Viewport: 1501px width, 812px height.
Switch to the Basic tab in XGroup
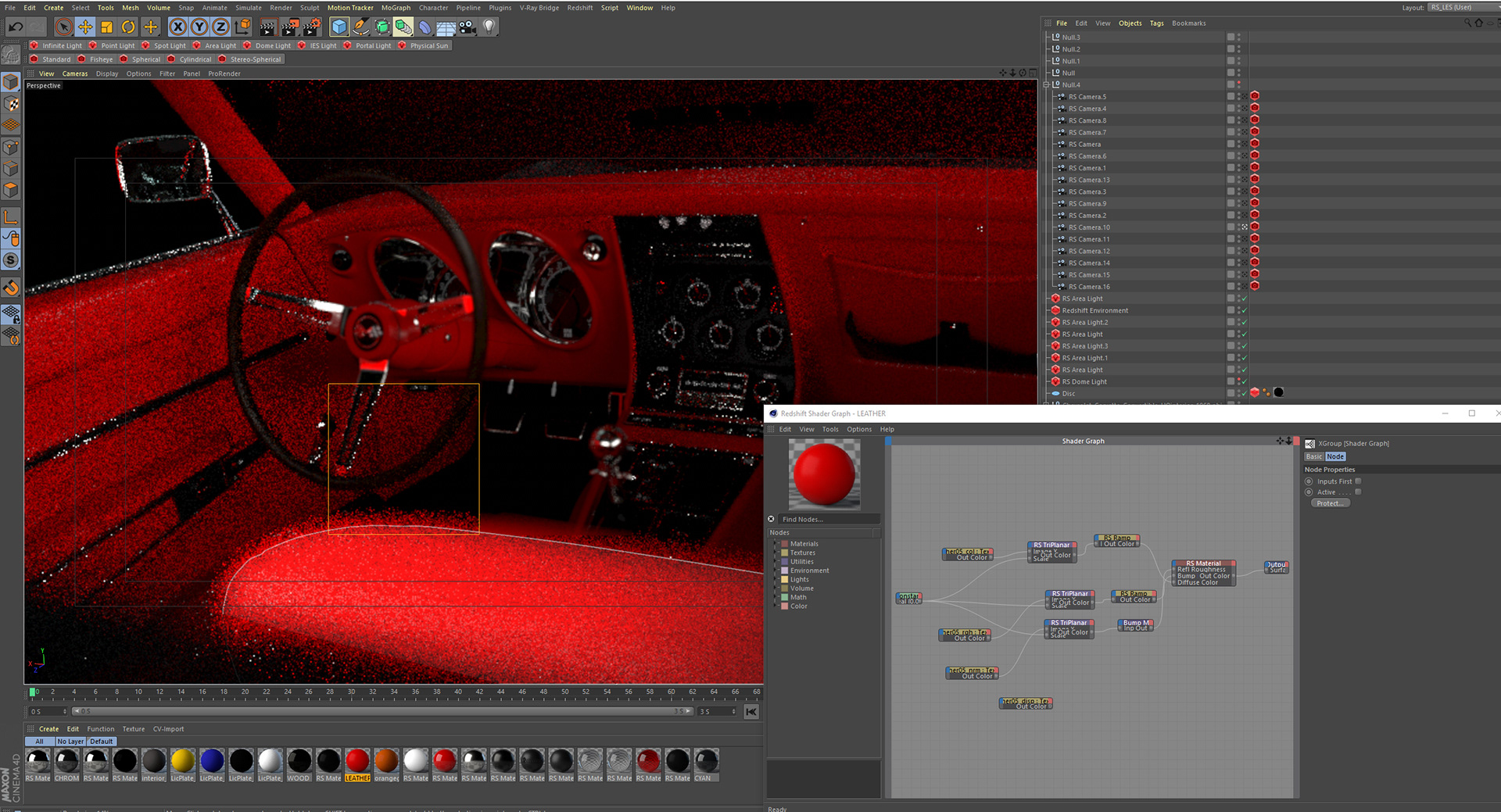click(x=1313, y=456)
